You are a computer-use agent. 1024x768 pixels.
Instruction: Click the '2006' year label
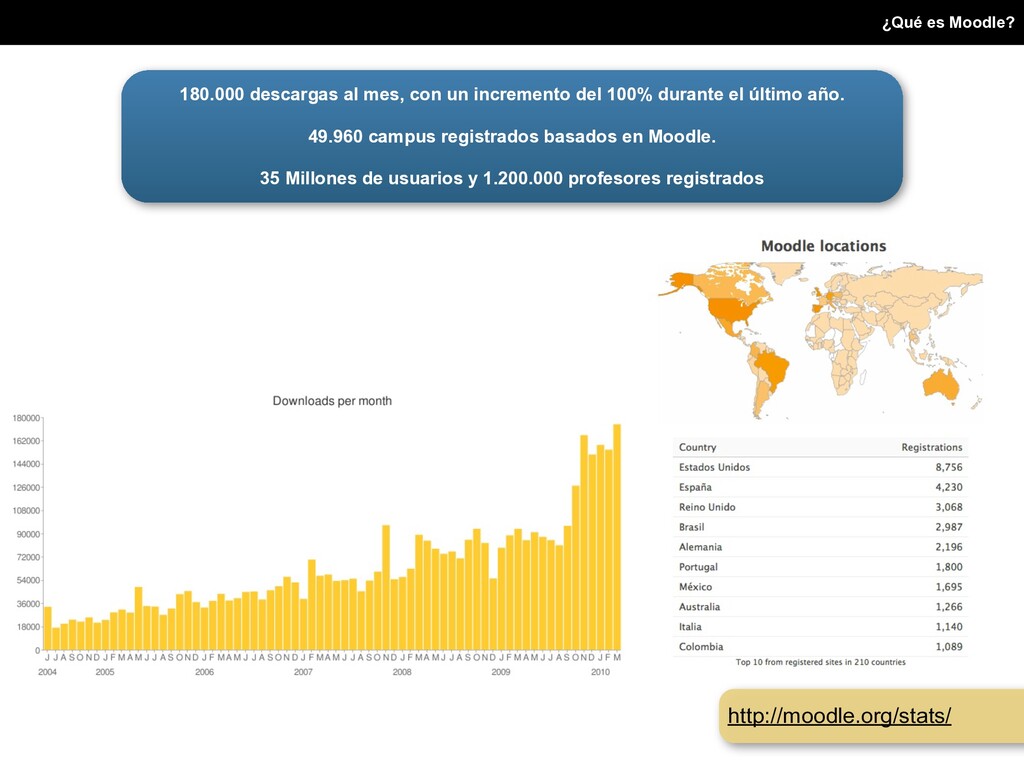204,672
